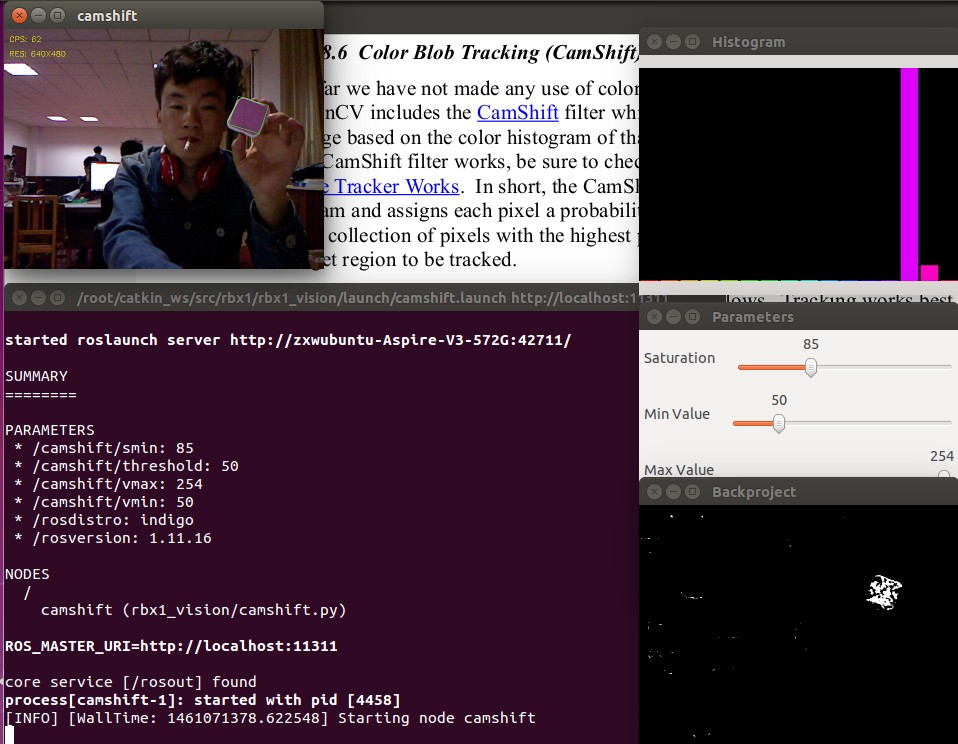Close the Histogram window
958x744 pixels.
coord(654,42)
